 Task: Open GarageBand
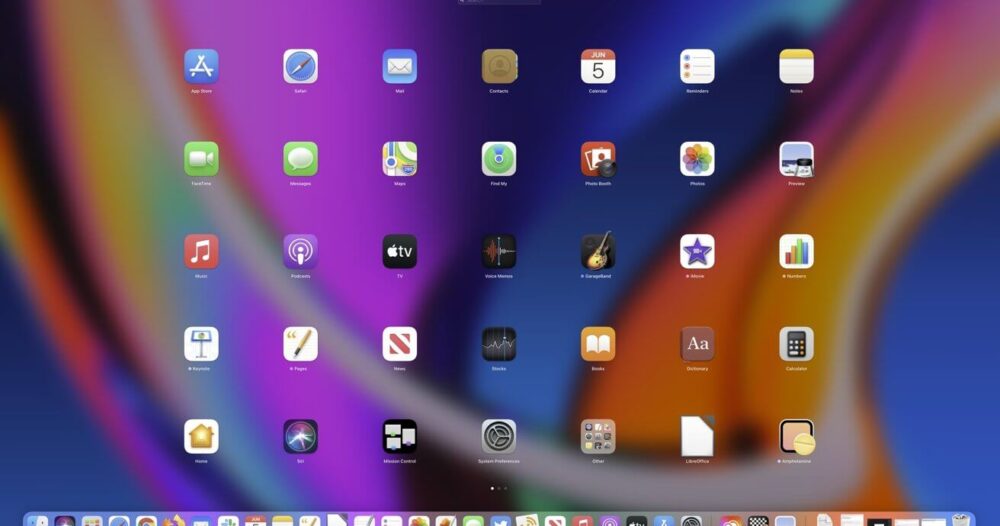pyautogui.click(x=598, y=251)
